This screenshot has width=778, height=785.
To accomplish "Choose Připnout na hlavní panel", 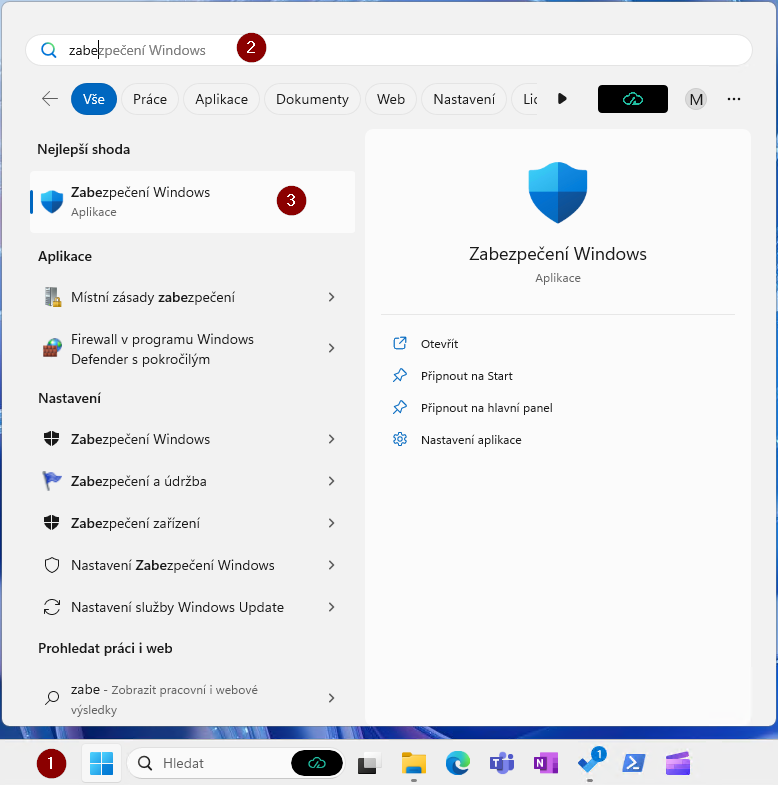I will pyautogui.click(x=487, y=408).
